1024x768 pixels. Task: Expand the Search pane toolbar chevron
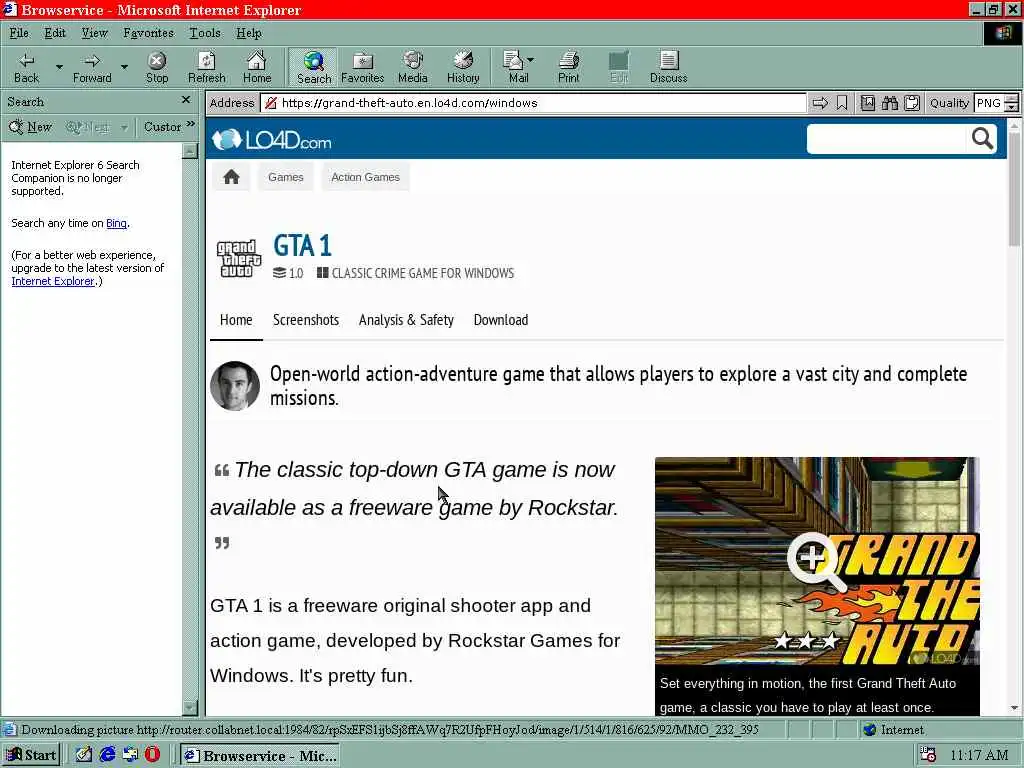pos(191,123)
